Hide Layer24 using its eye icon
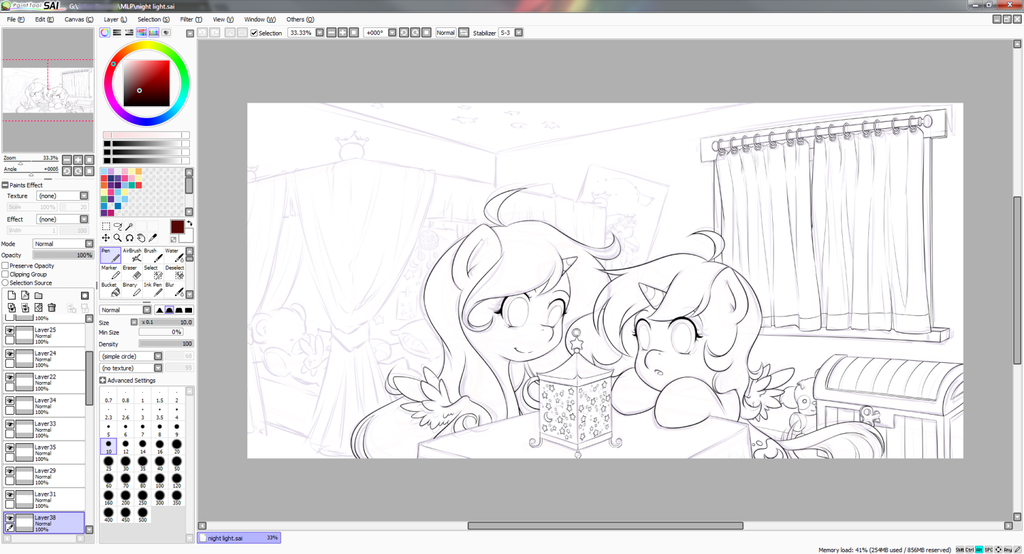Viewport: 1024px width, 554px height. click(10, 354)
